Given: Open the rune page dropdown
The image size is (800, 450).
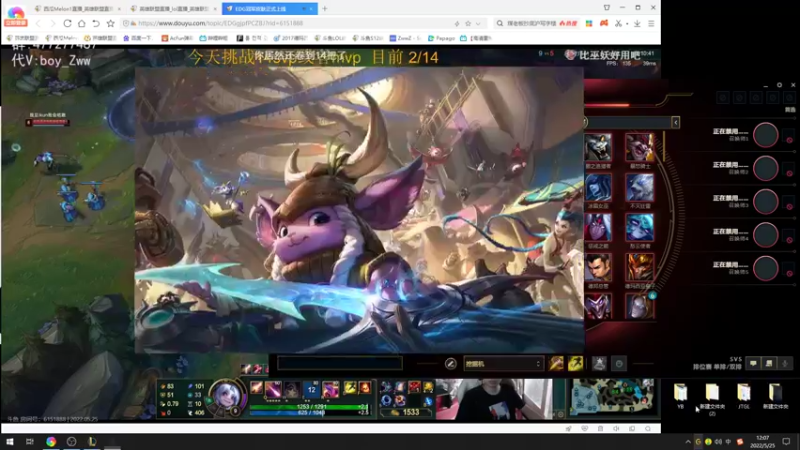Looking at the screenshot, I should coord(503,364).
